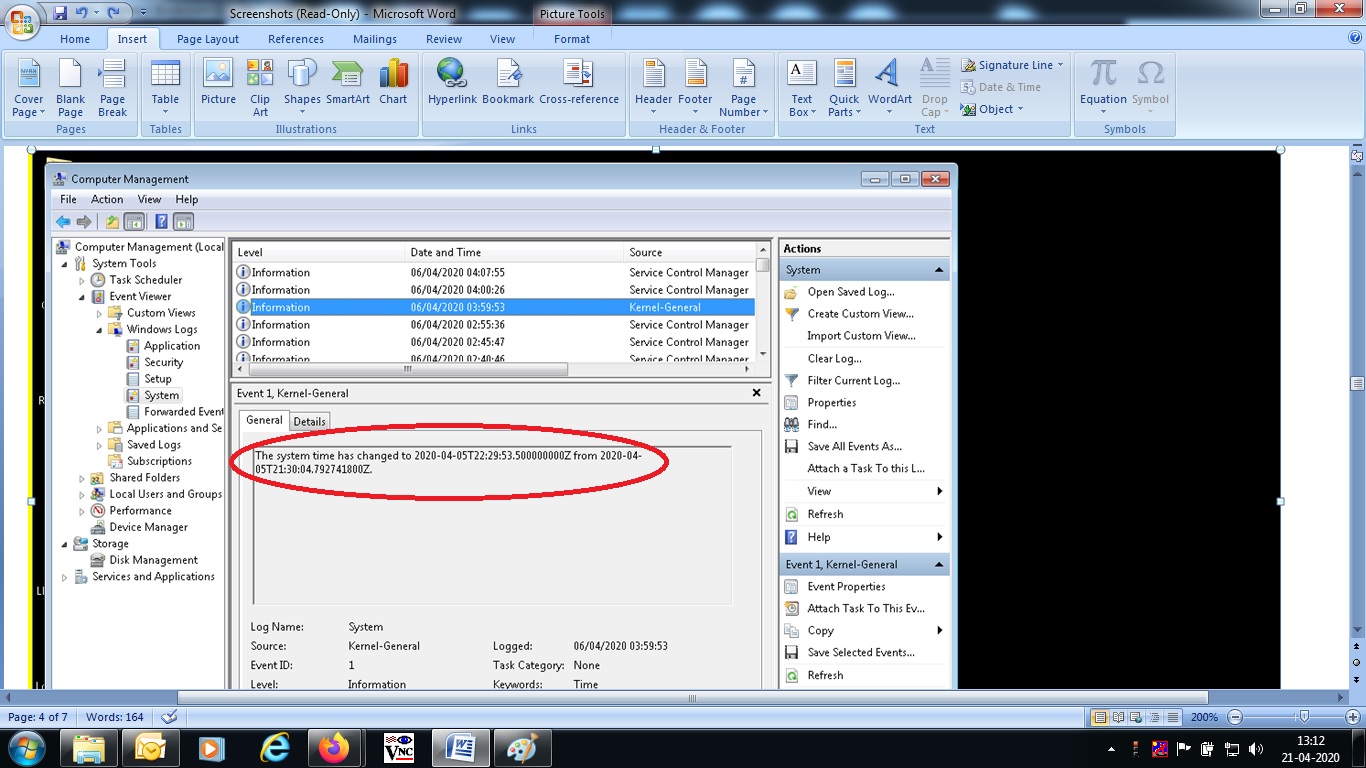1366x768 pixels.
Task: Click Words: 164 counter
Action: point(115,717)
